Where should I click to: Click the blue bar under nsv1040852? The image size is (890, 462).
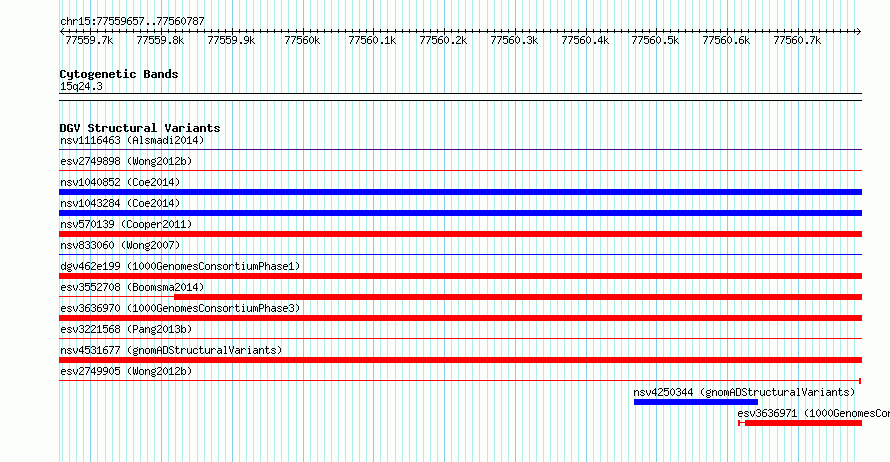pos(460,192)
